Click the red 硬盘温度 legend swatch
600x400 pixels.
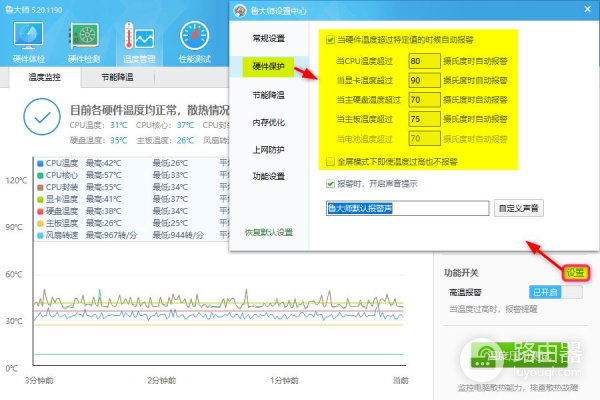pyautogui.click(x=40, y=211)
